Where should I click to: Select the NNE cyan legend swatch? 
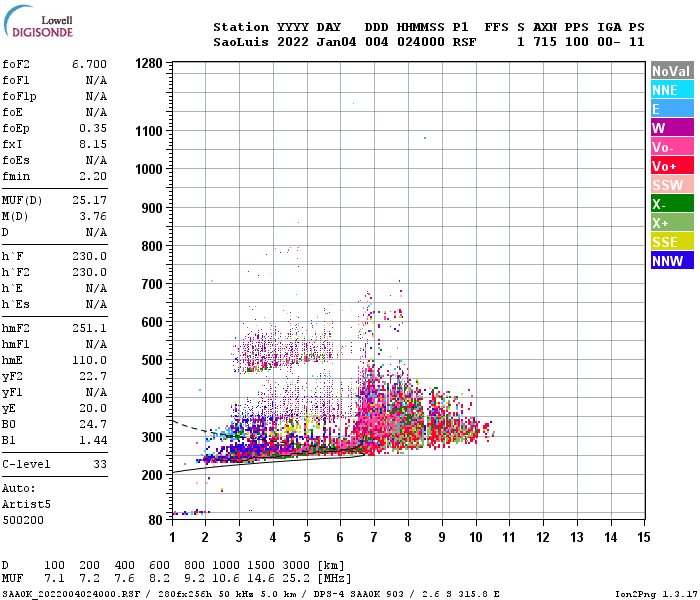(x=672, y=90)
